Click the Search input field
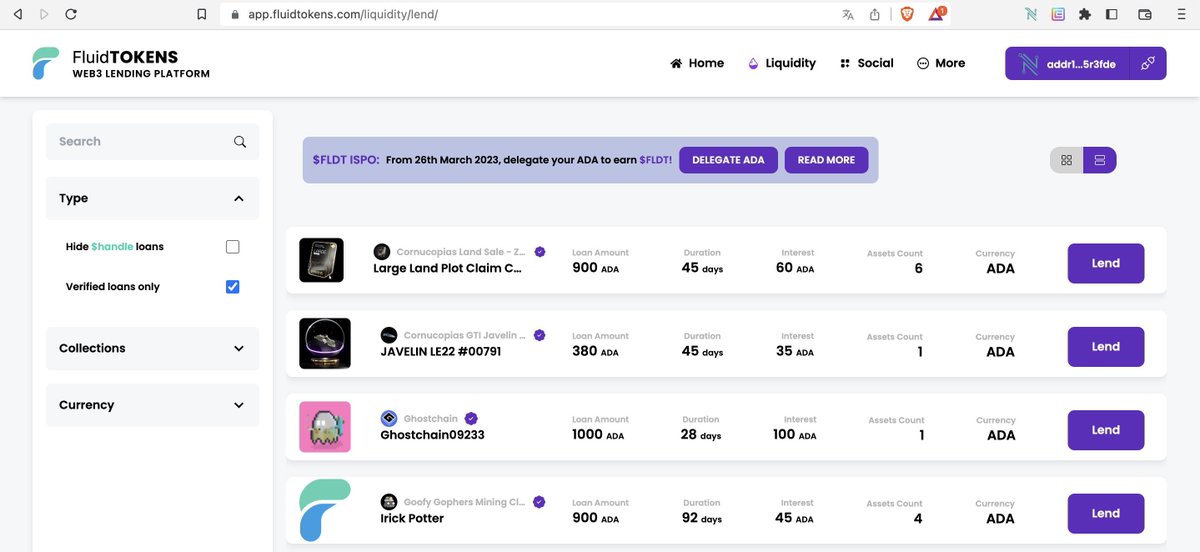 [152, 142]
